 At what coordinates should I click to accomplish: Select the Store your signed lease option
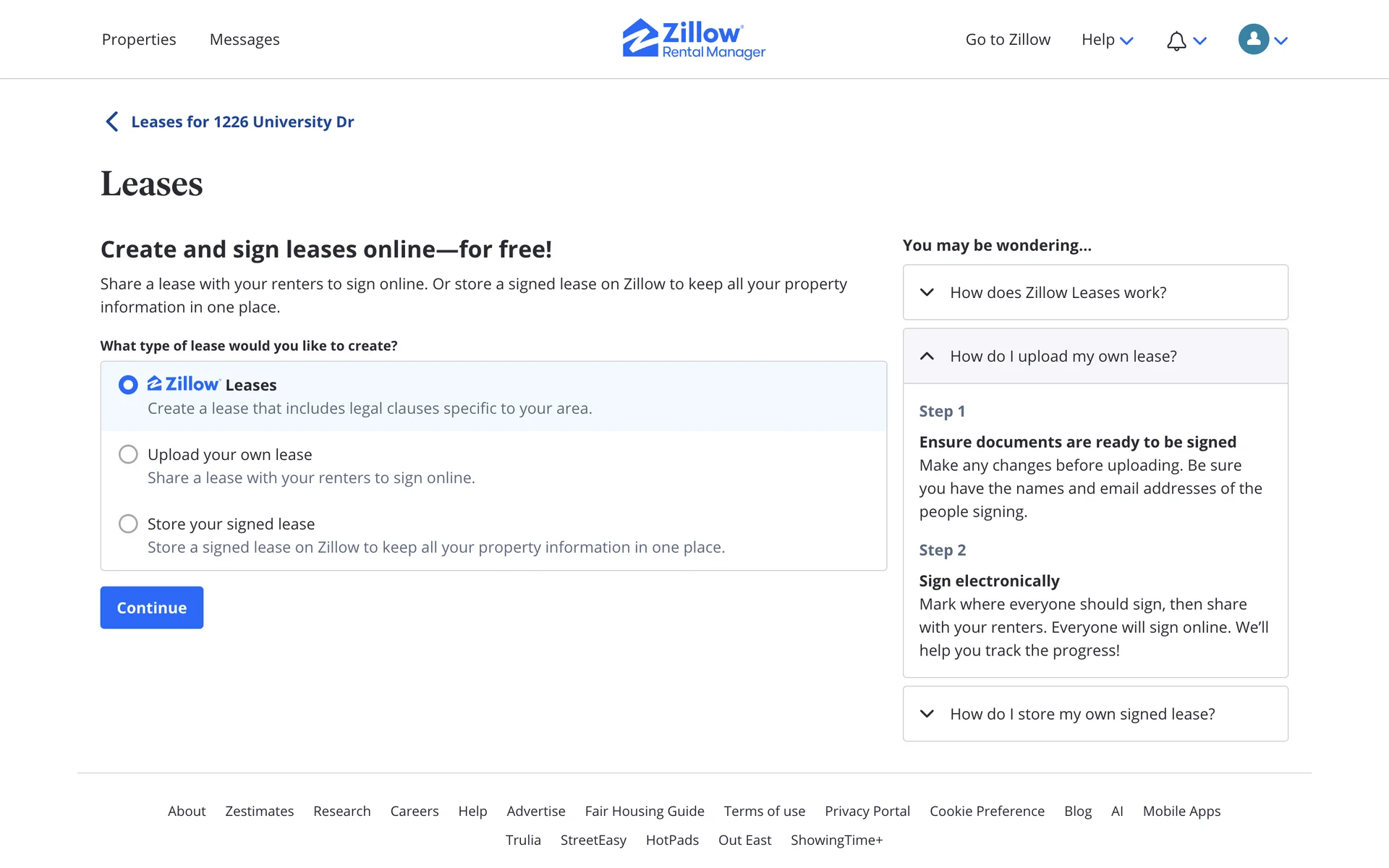tap(128, 524)
